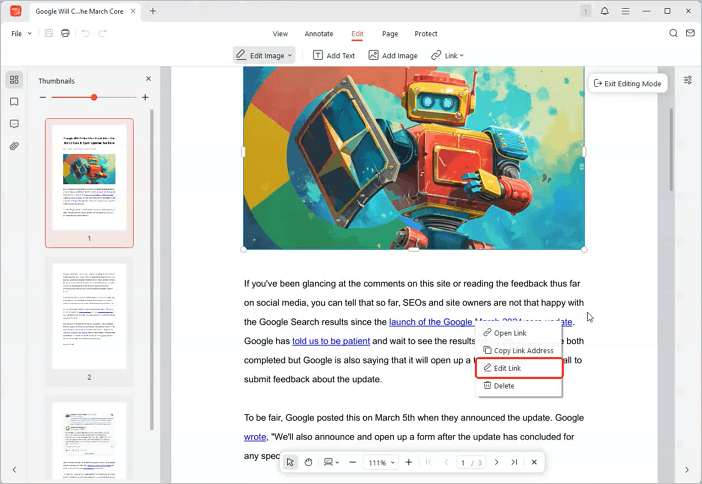
Task: Open the properties settings icon on right
Action: pyautogui.click(x=688, y=80)
